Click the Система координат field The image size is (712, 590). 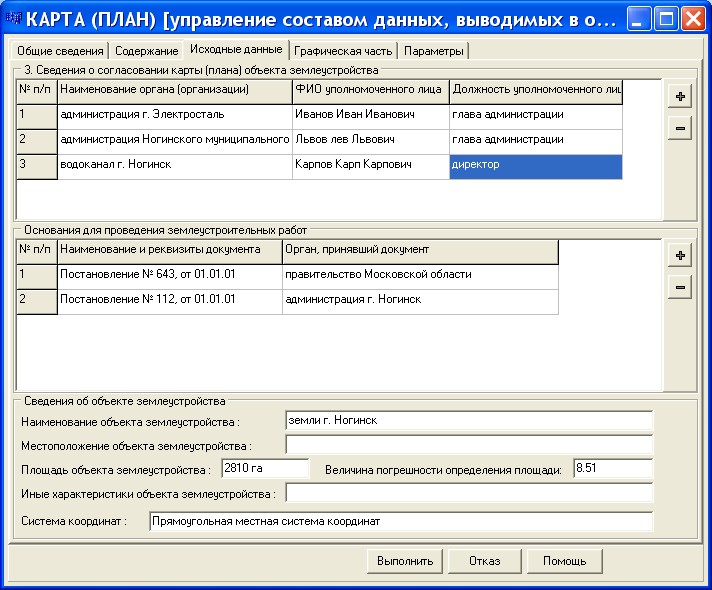pyautogui.click(x=400, y=521)
